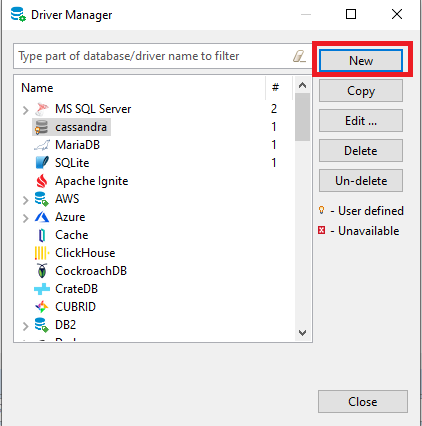Expand the MS SQL Server tree node
422x426 pixels.
click(25, 110)
